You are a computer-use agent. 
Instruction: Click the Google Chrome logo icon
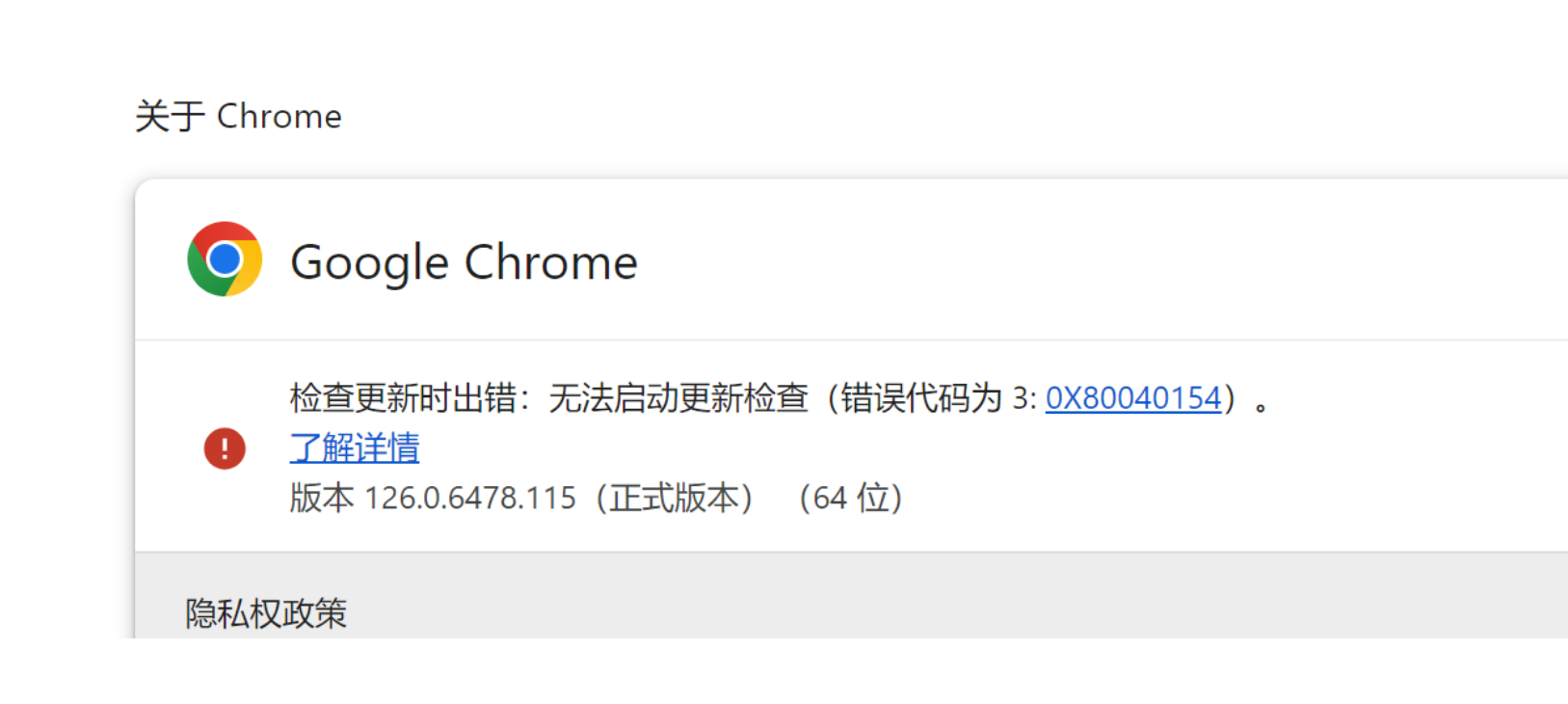[225, 259]
